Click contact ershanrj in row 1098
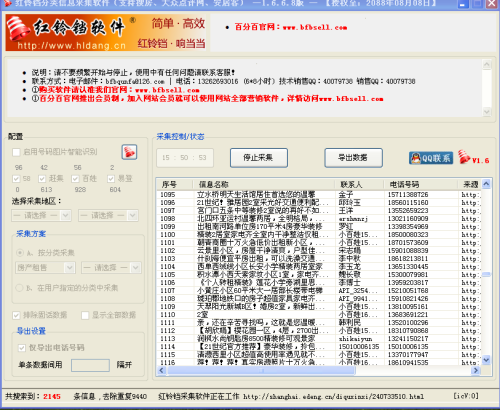 point(353,219)
